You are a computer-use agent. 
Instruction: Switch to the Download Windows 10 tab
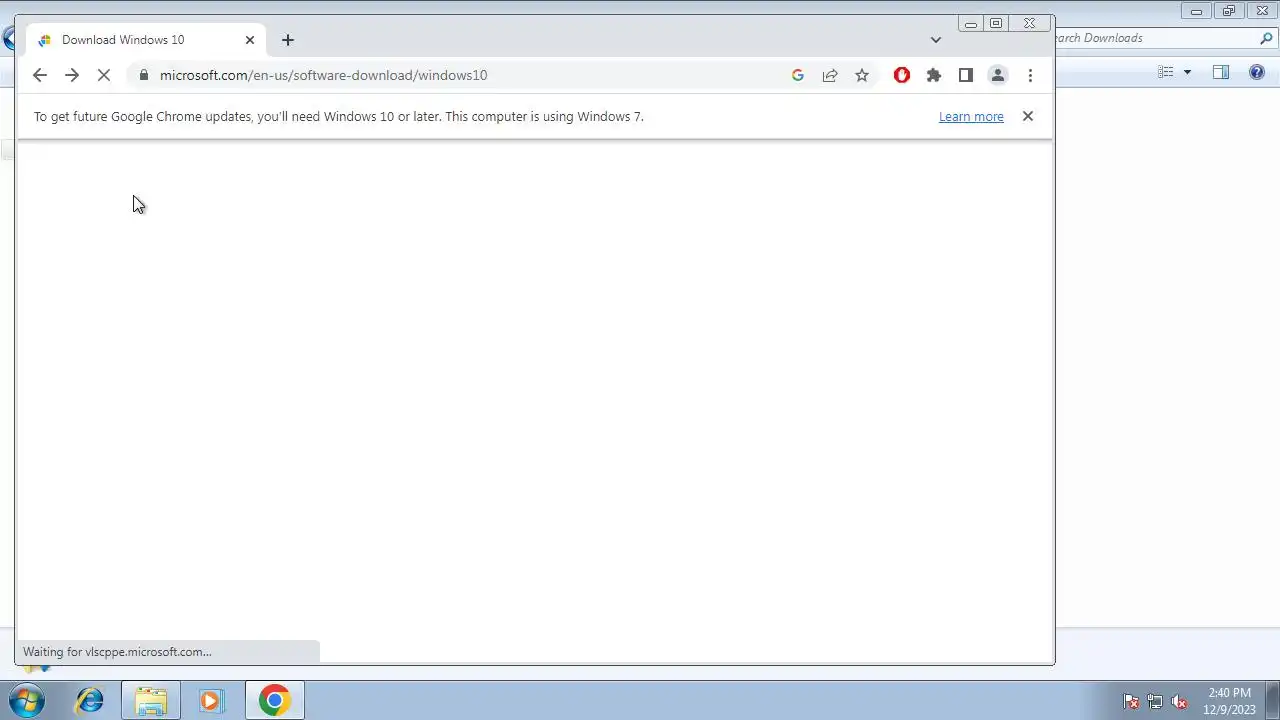pos(146,40)
